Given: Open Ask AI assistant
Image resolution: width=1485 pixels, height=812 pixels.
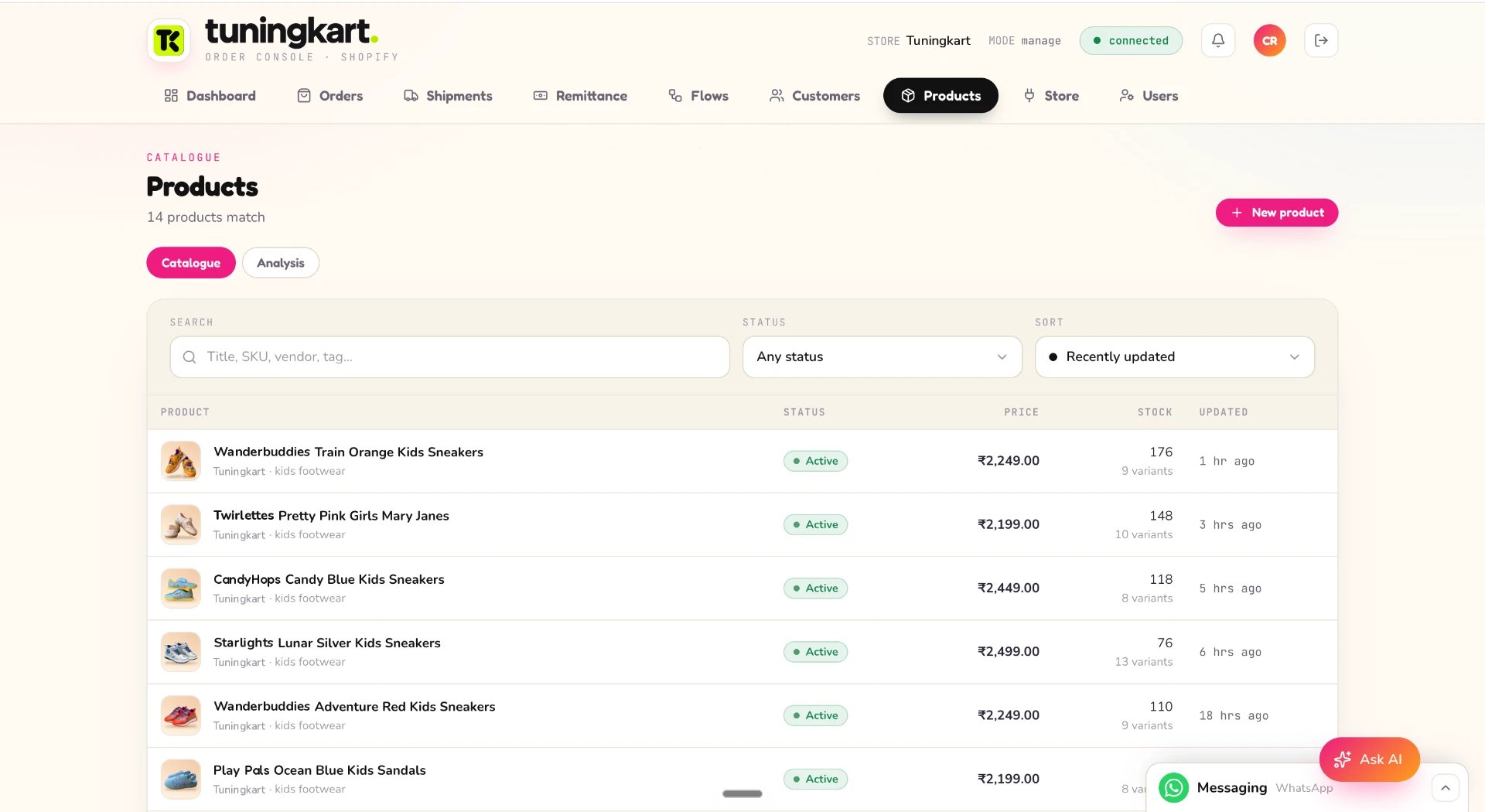Looking at the screenshot, I should pos(1369,759).
